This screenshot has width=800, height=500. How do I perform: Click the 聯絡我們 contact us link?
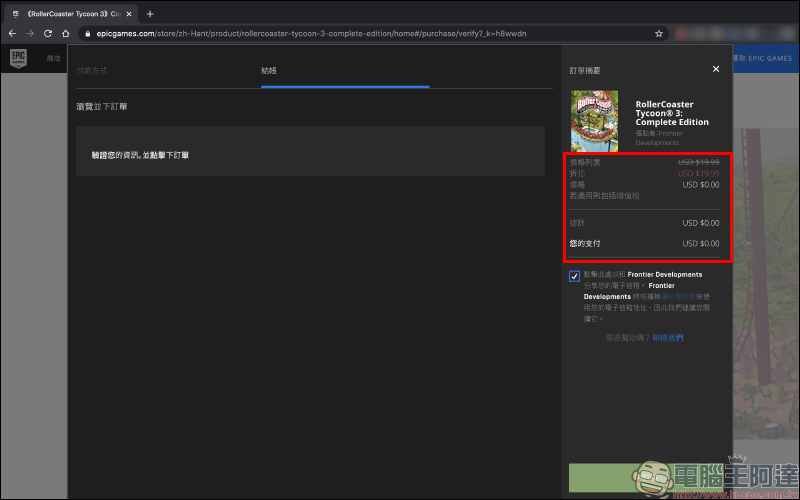tap(668, 338)
